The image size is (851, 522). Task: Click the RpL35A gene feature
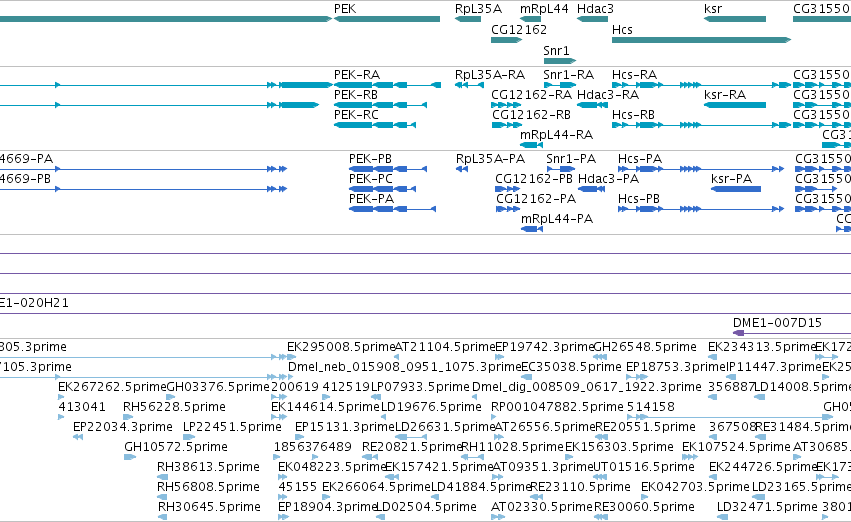(468, 19)
